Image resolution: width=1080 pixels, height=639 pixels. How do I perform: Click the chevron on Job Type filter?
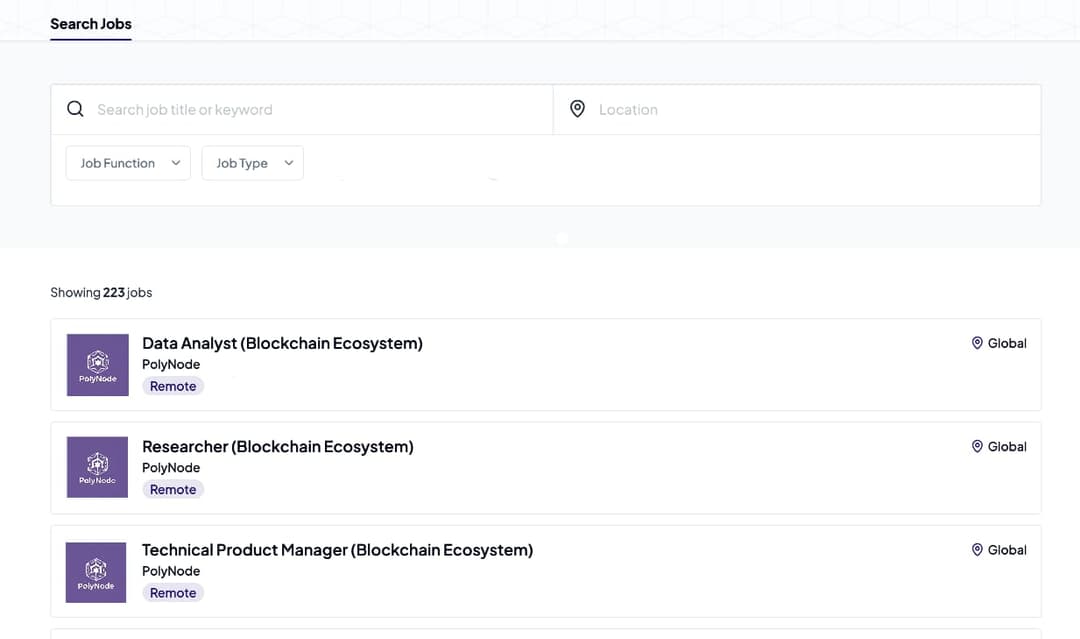(x=289, y=162)
